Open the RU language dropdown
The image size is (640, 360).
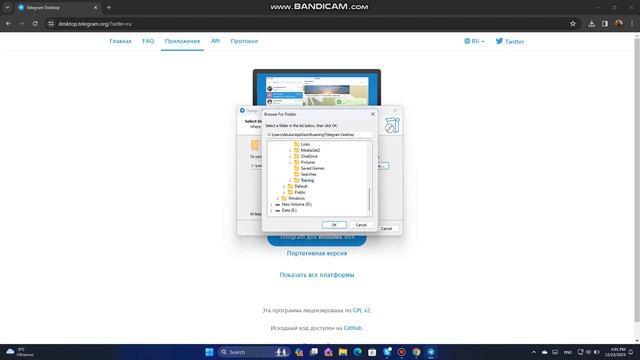pos(474,41)
